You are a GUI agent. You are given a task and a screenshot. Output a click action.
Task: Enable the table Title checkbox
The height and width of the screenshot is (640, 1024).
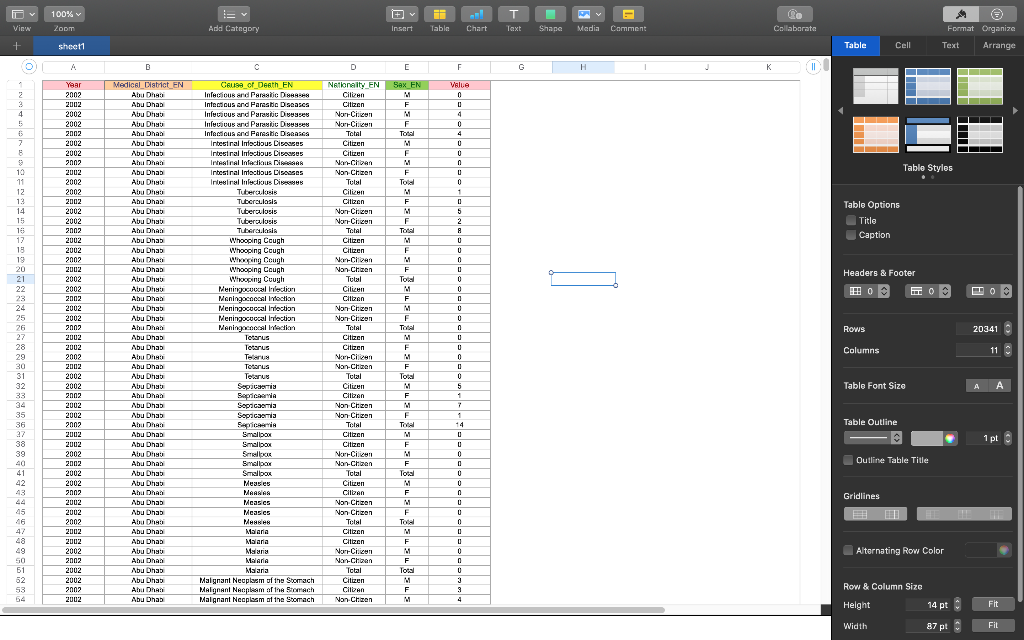tap(849, 220)
